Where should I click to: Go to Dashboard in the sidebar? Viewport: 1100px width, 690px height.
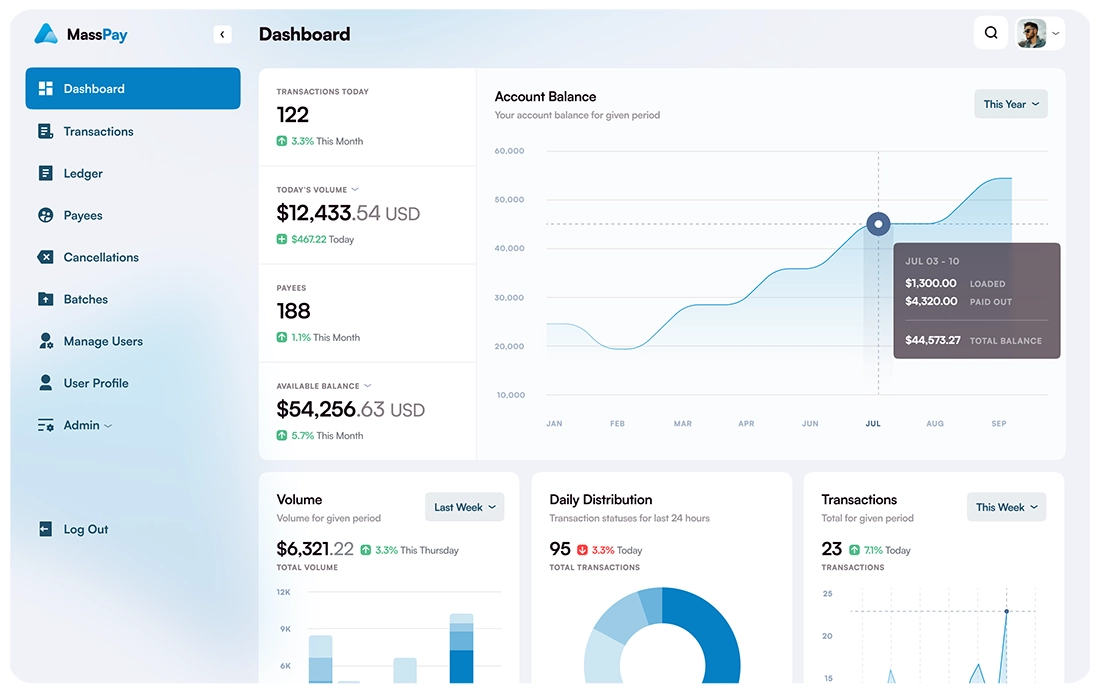coord(133,88)
